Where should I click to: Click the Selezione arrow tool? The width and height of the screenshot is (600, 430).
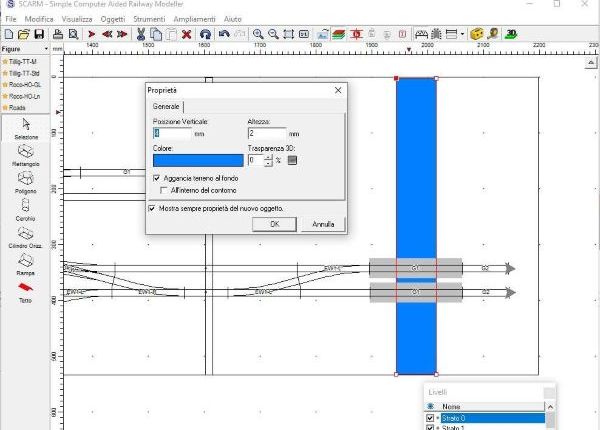click(x=26, y=125)
